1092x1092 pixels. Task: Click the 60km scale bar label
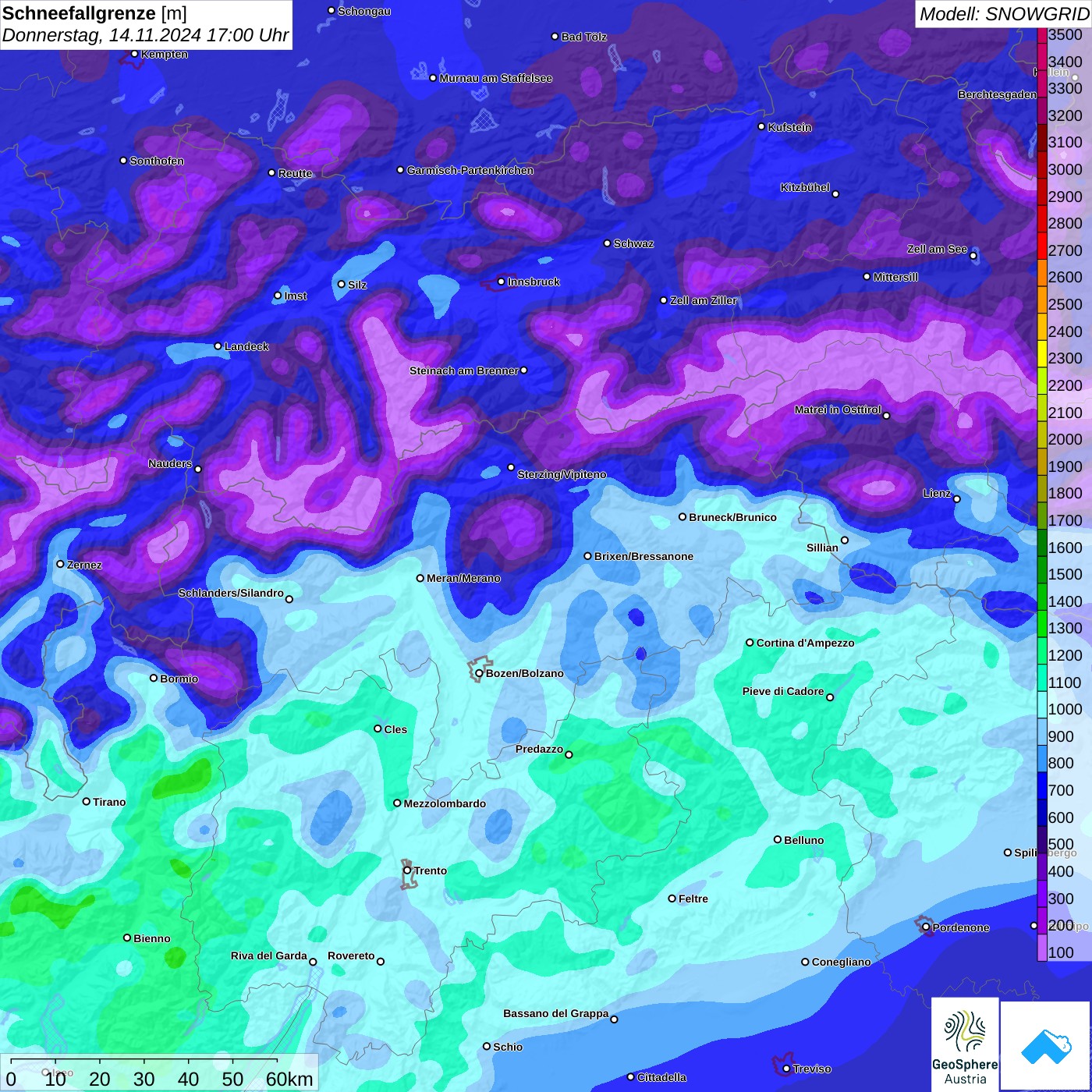coord(289,1079)
